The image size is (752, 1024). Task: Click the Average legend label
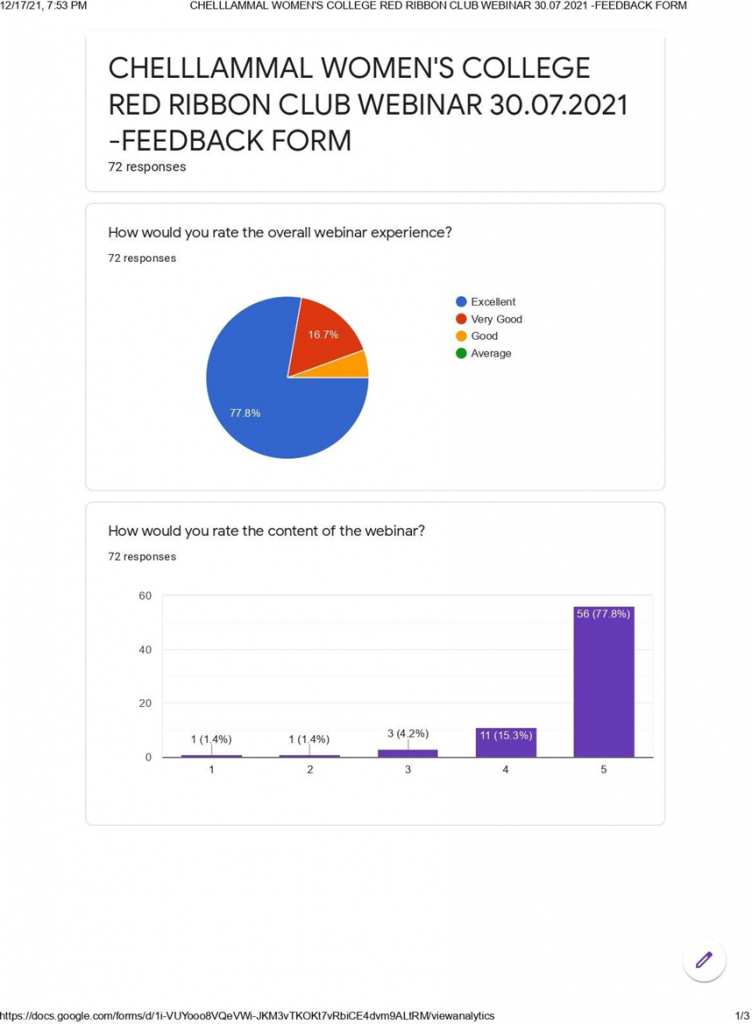coord(491,353)
